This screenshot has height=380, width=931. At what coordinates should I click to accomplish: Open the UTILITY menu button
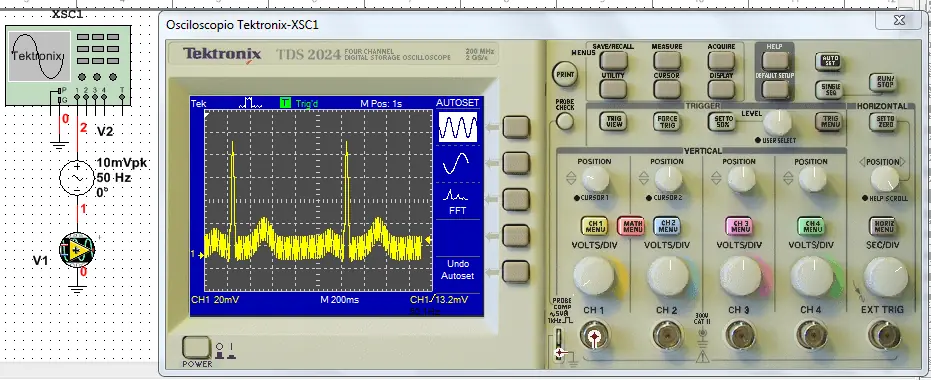point(613,89)
